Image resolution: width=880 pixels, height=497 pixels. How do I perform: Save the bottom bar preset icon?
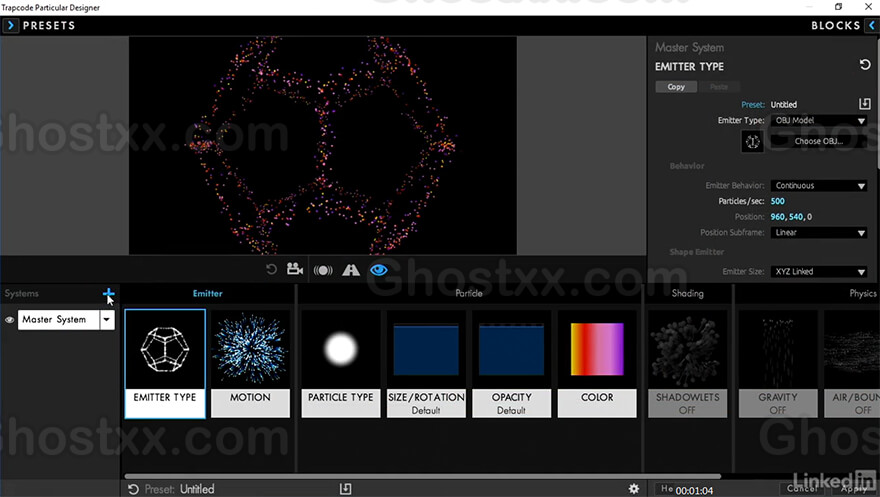[x=345, y=489]
